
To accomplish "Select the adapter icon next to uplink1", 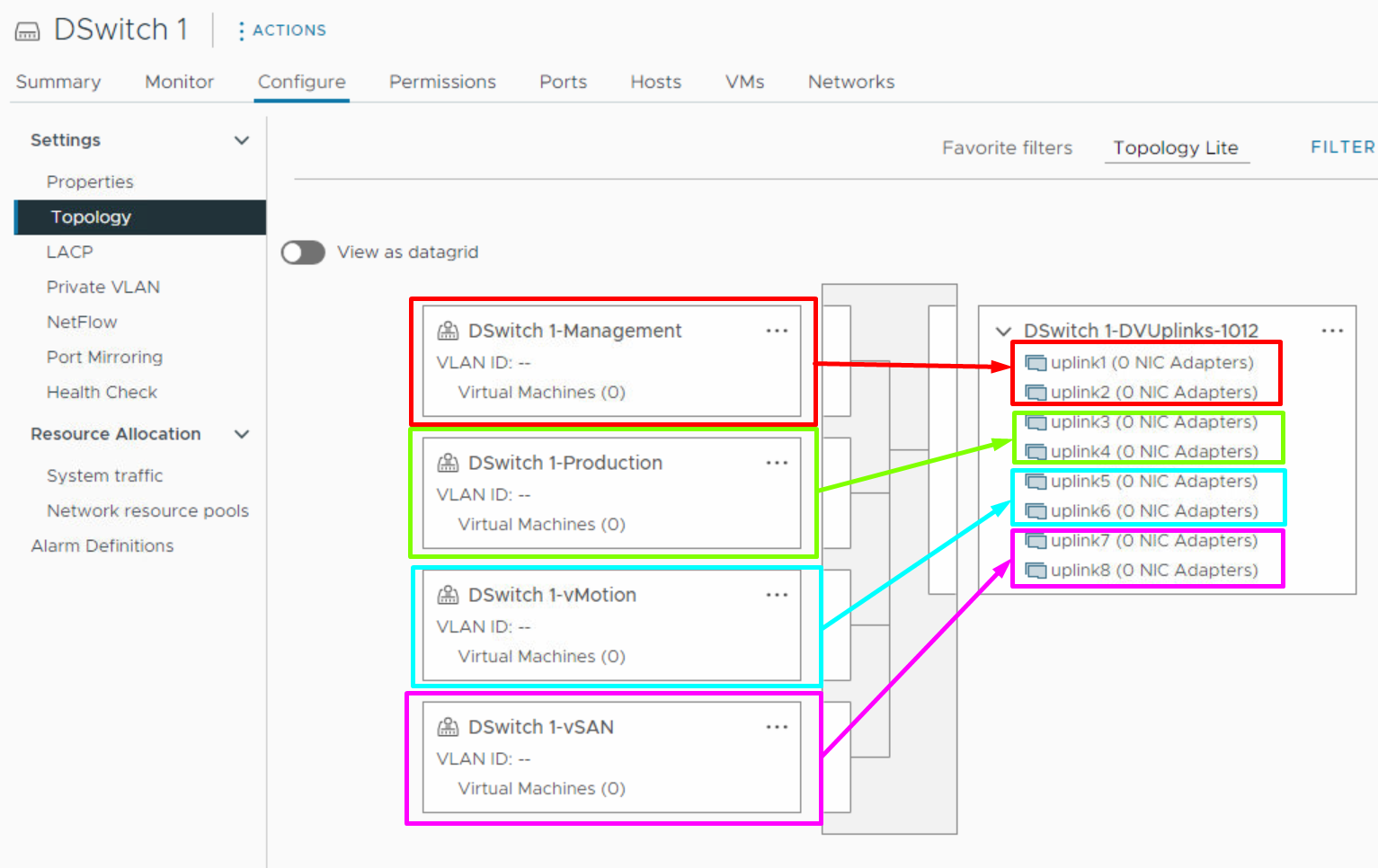I will point(1034,363).
